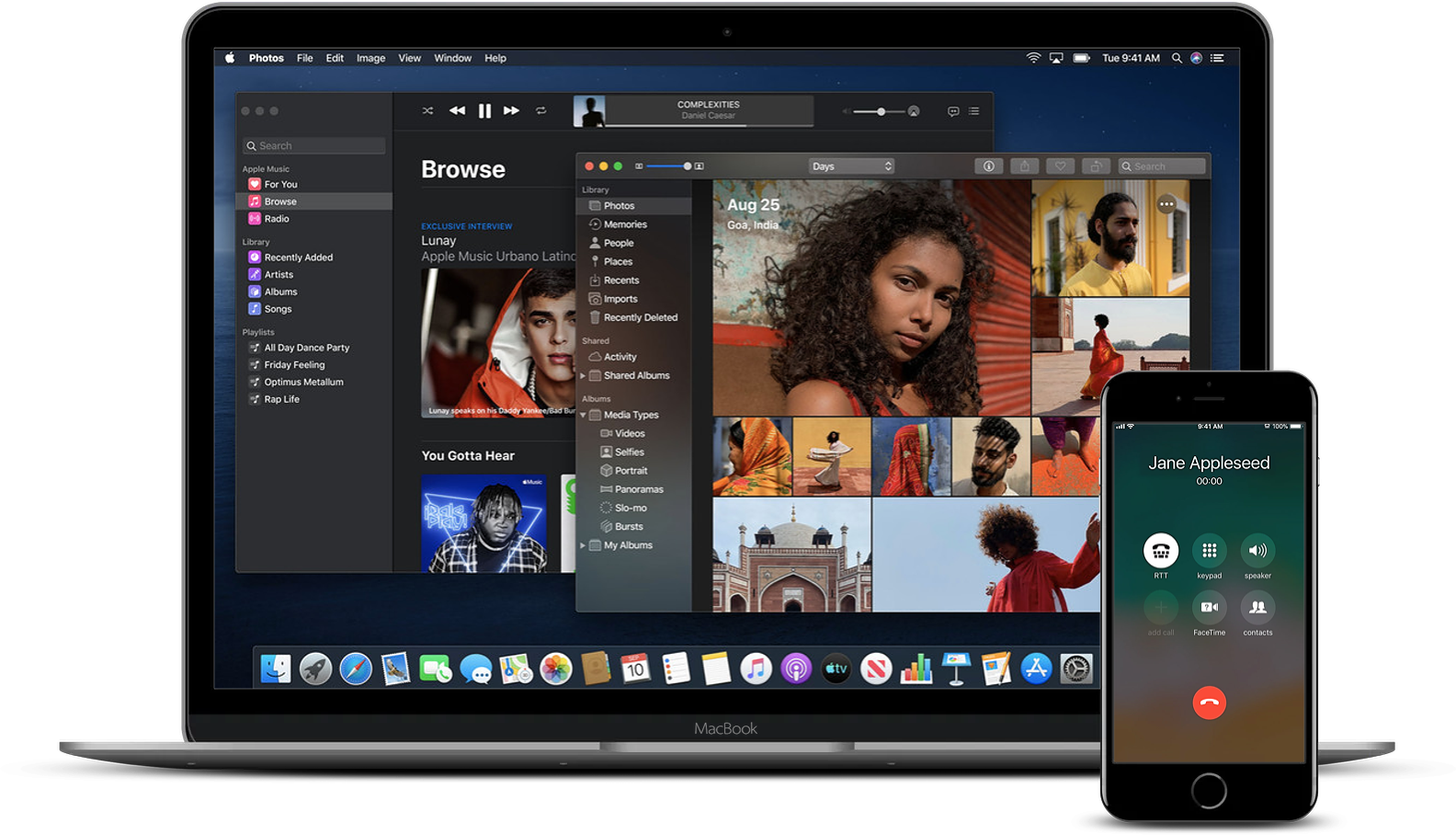
Task: Show lyrics panel in Music
Action: click(953, 111)
